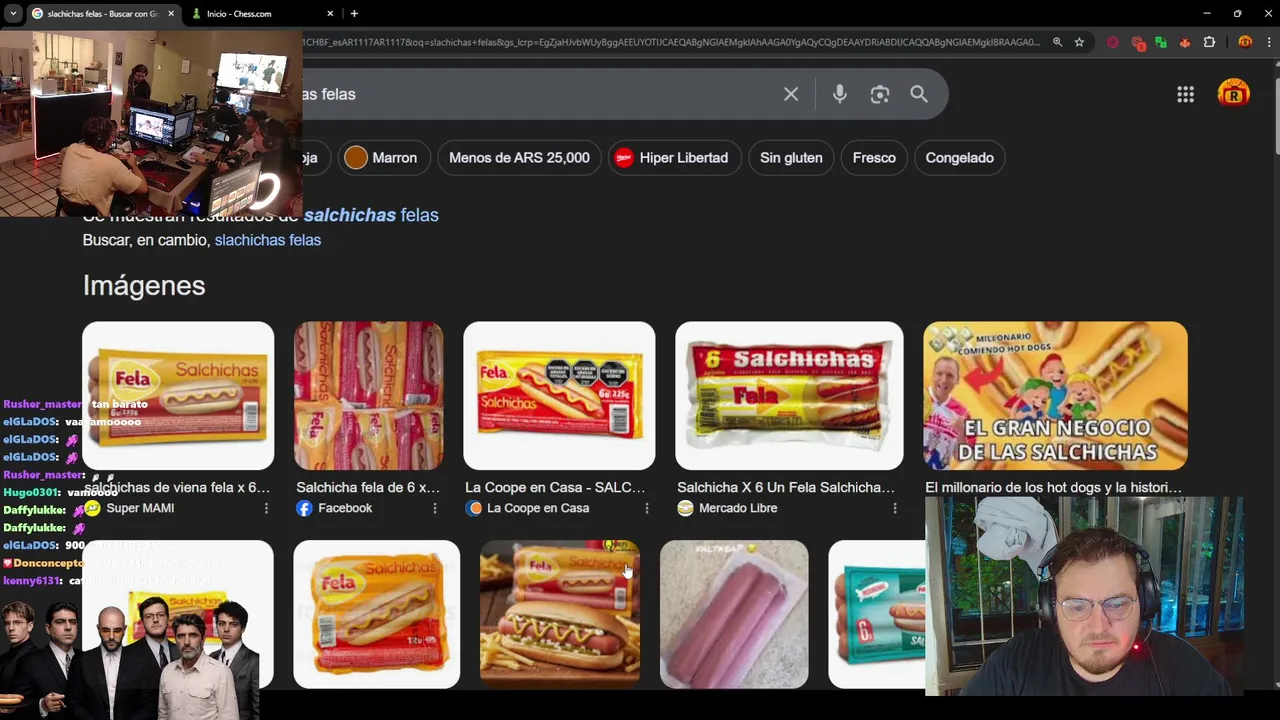The width and height of the screenshot is (1280, 720).
Task: Open the Facebook stacked salchichas thumbnail
Action: [x=369, y=395]
